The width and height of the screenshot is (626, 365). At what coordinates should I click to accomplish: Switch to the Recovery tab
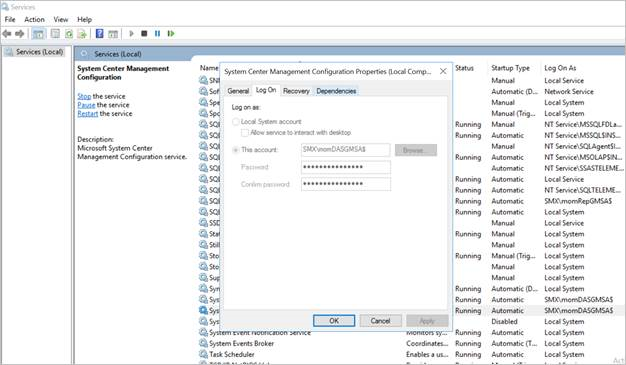tap(296, 91)
